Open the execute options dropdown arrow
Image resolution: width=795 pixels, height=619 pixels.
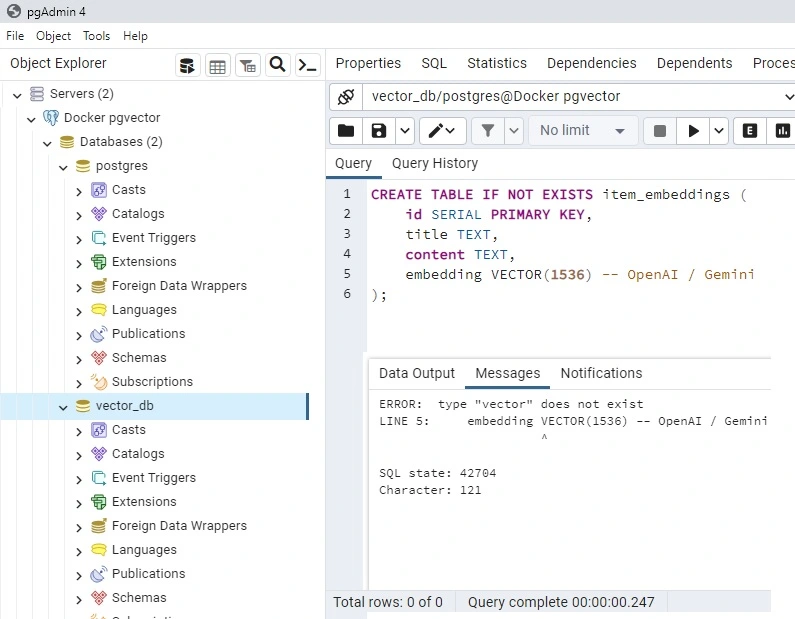tap(719, 131)
